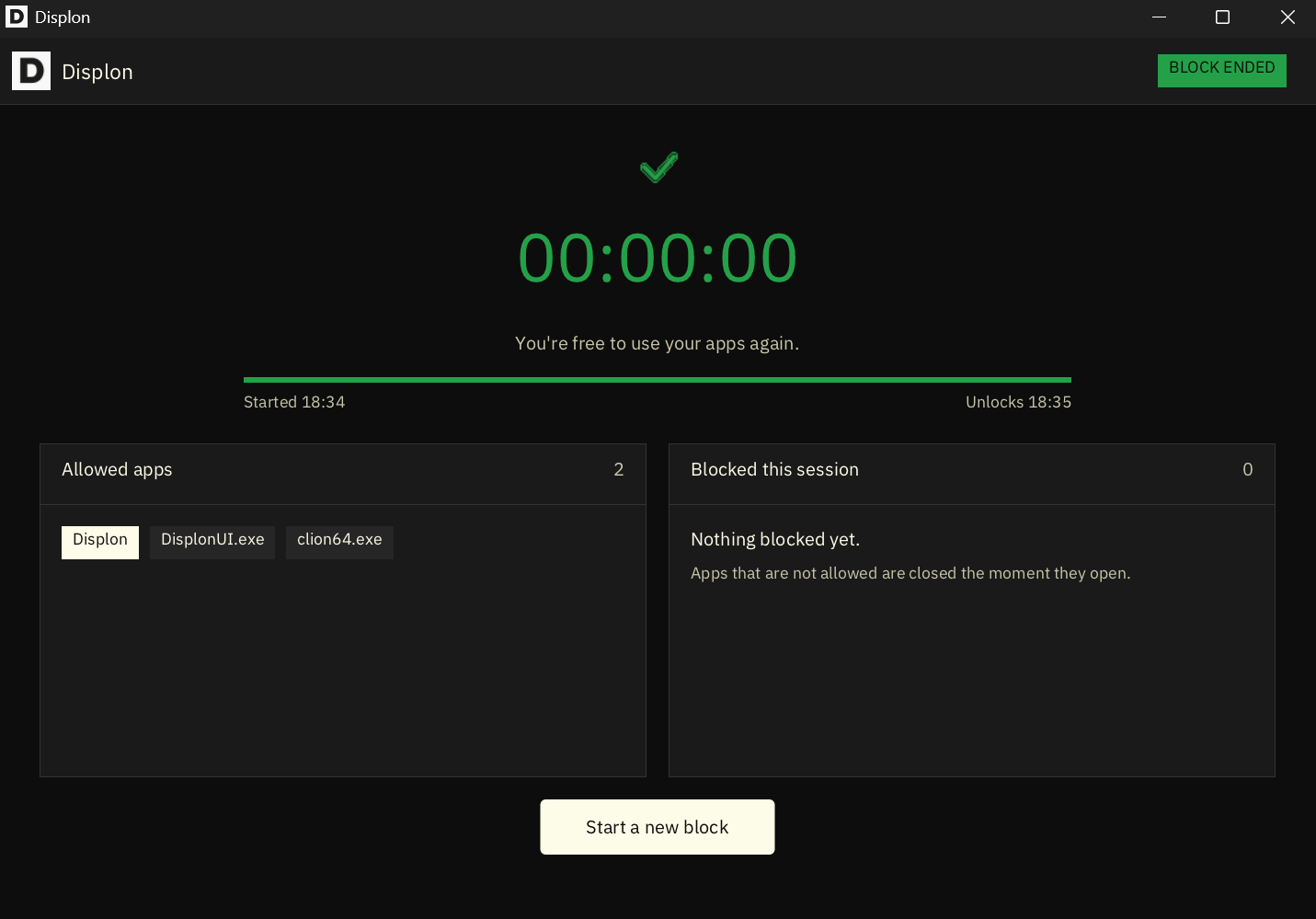Select the Displon allowed app chip
Viewport: 1316px width, 919px height.
pyautogui.click(x=100, y=542)
